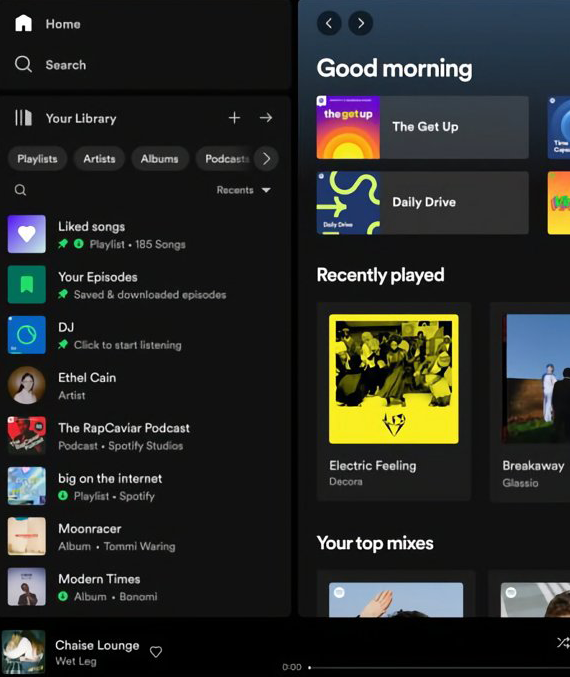Screen dimensions: 570x677
Task: Filter library by Albums chip
Action: coord(160,159)
